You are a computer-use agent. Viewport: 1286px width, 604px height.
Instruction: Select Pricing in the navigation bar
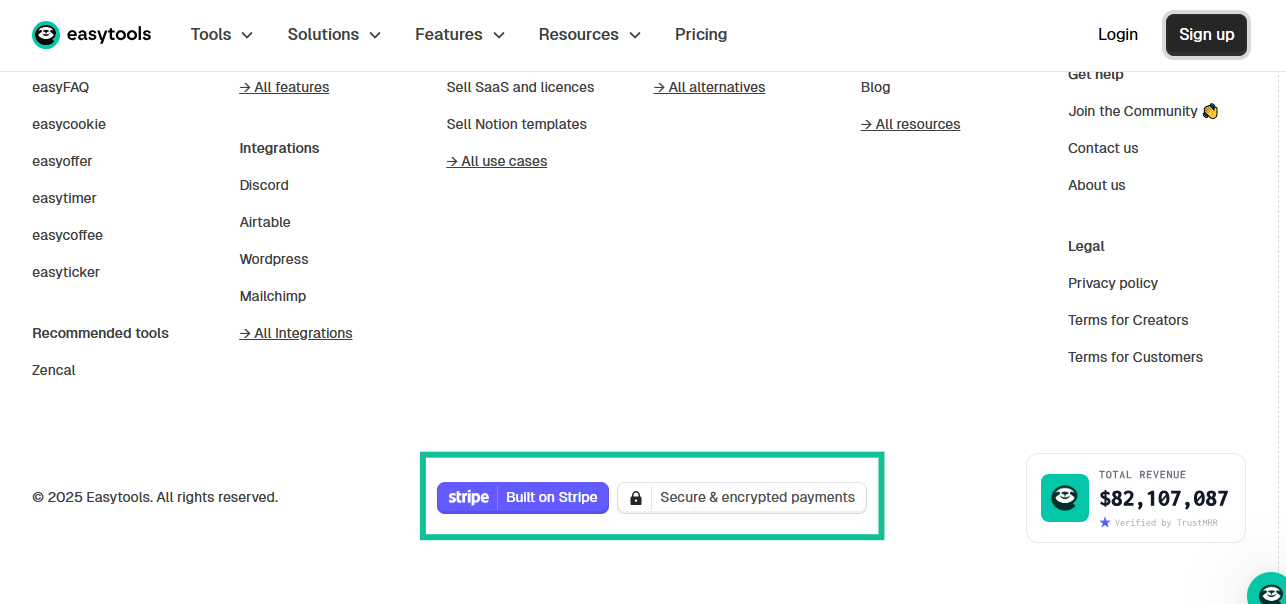pyautogui.click(x=701, y=34)
